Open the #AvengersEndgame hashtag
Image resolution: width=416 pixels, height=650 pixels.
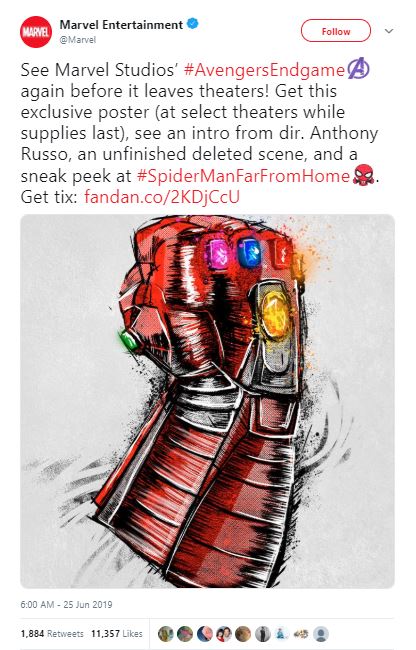tap(264, 70)
